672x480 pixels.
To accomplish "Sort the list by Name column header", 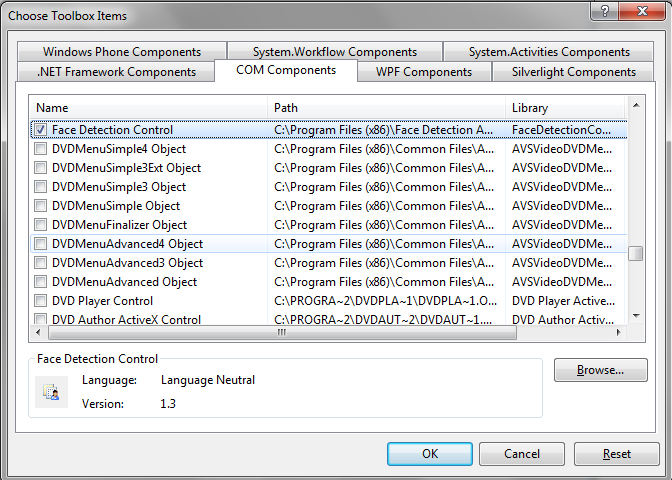I will (x=150, y=107).
